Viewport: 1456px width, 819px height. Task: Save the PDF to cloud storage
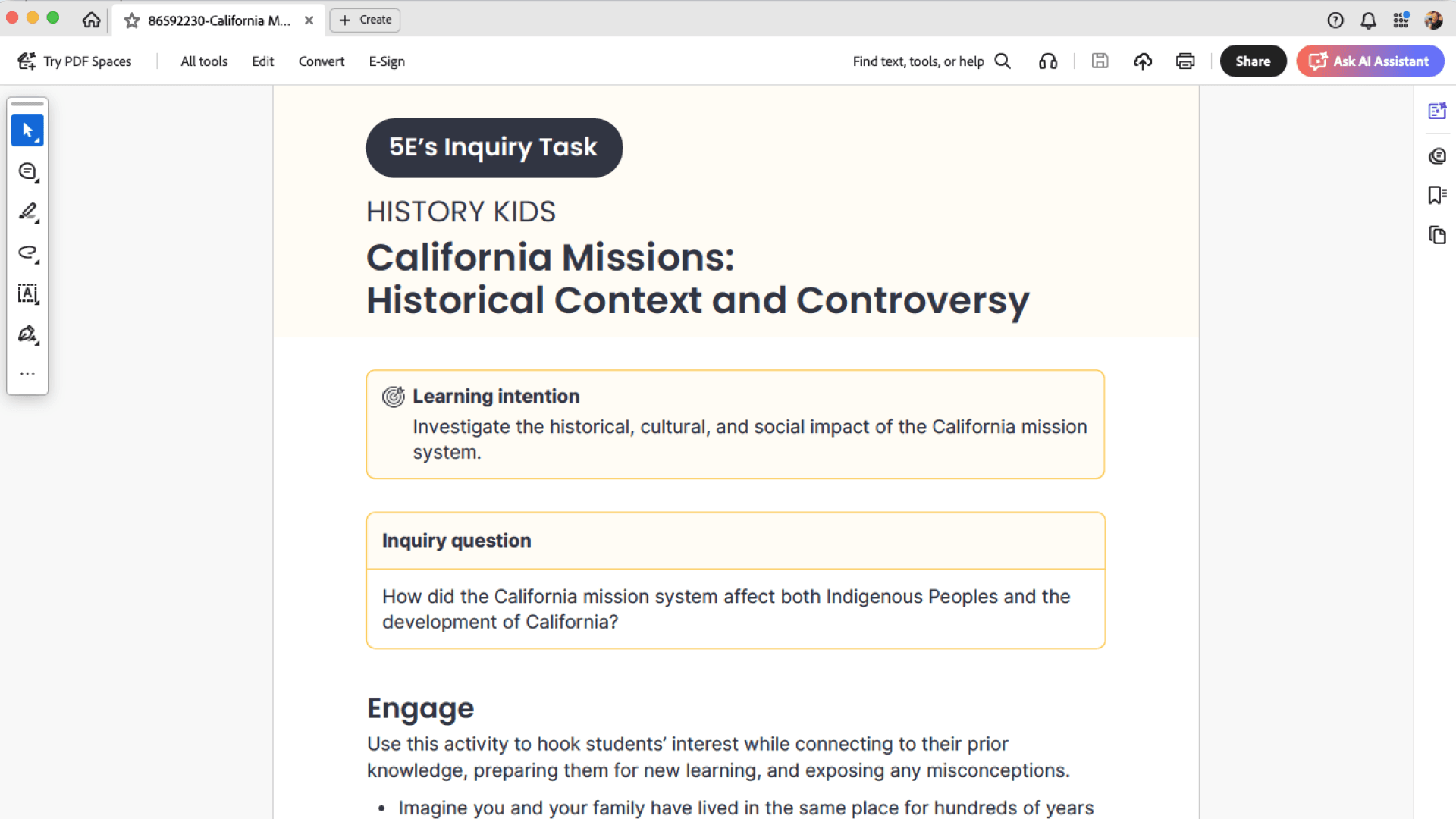[1143, 61]
